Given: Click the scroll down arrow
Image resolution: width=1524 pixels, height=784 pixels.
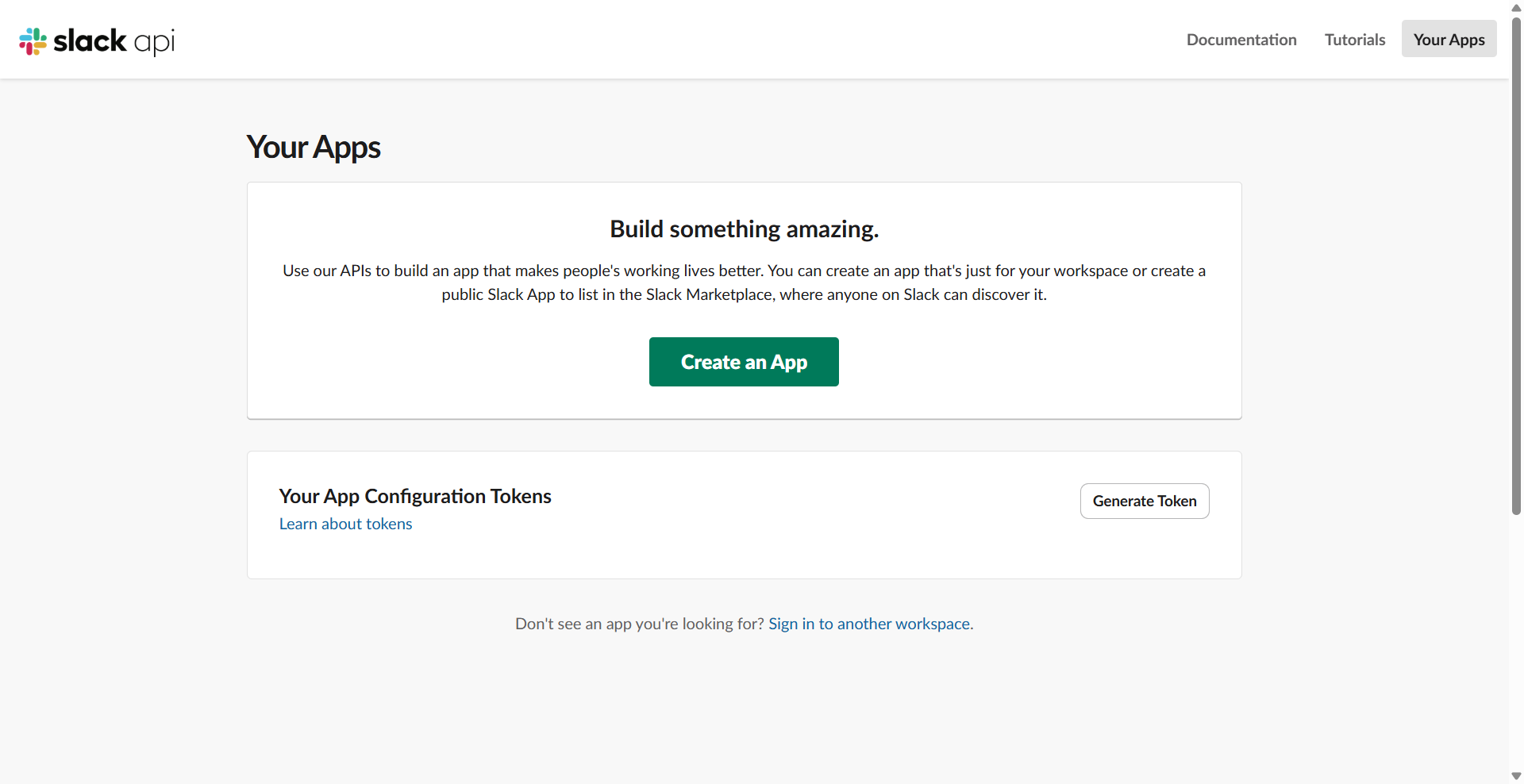Looking at the screenshot, I should (1514, 775).
